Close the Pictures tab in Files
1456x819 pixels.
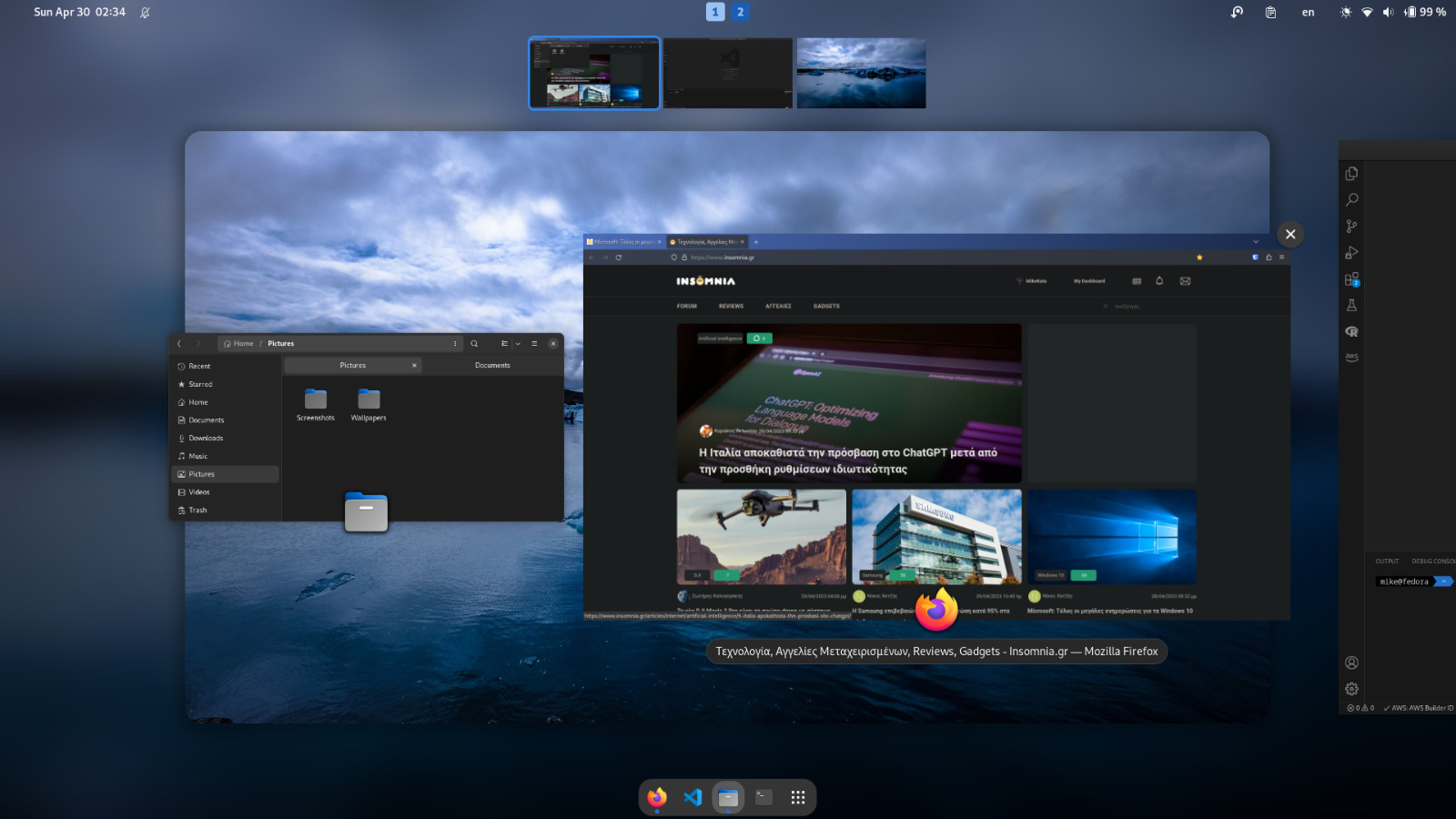pyautogui.click(x=414, y=365)
